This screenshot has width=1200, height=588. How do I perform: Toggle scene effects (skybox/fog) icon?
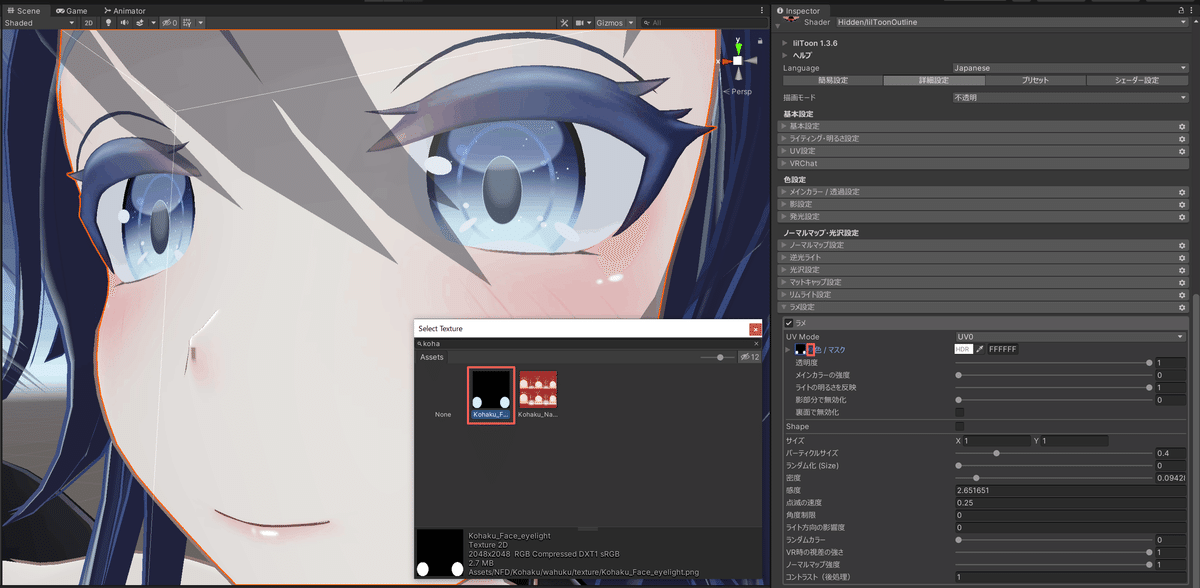point(142,22)
